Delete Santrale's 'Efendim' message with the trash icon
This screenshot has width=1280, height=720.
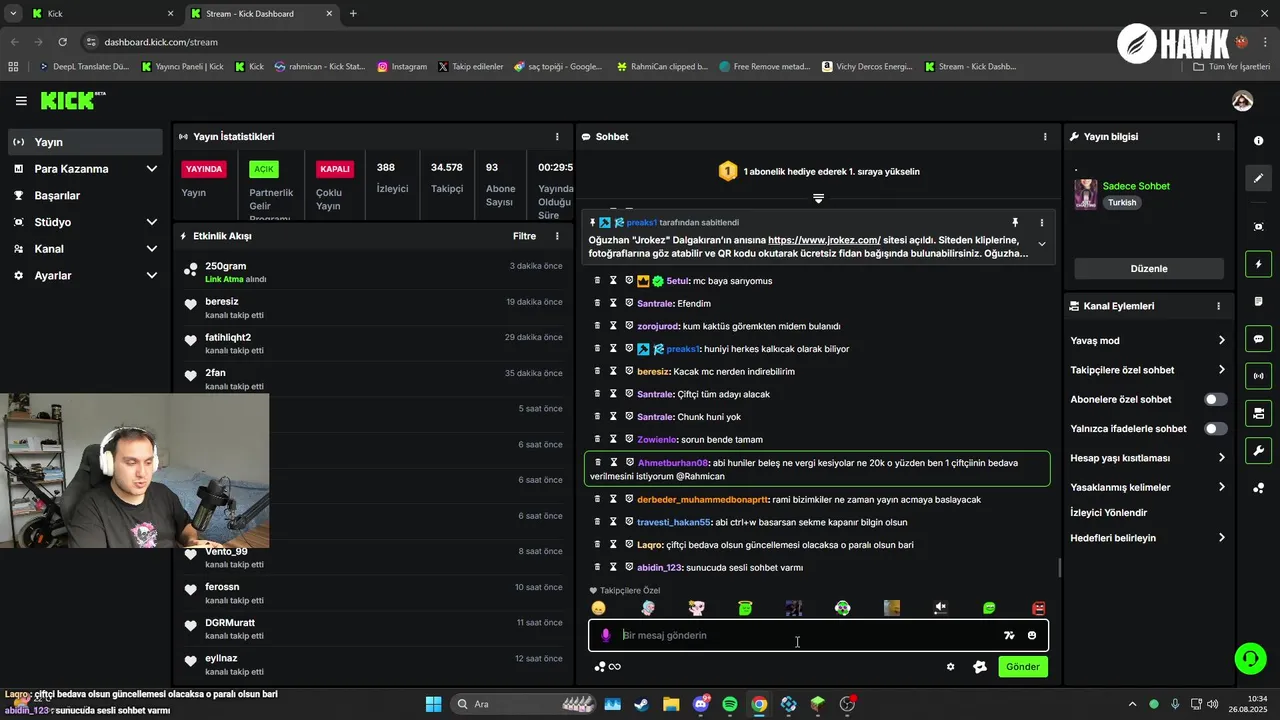point(598,303)
